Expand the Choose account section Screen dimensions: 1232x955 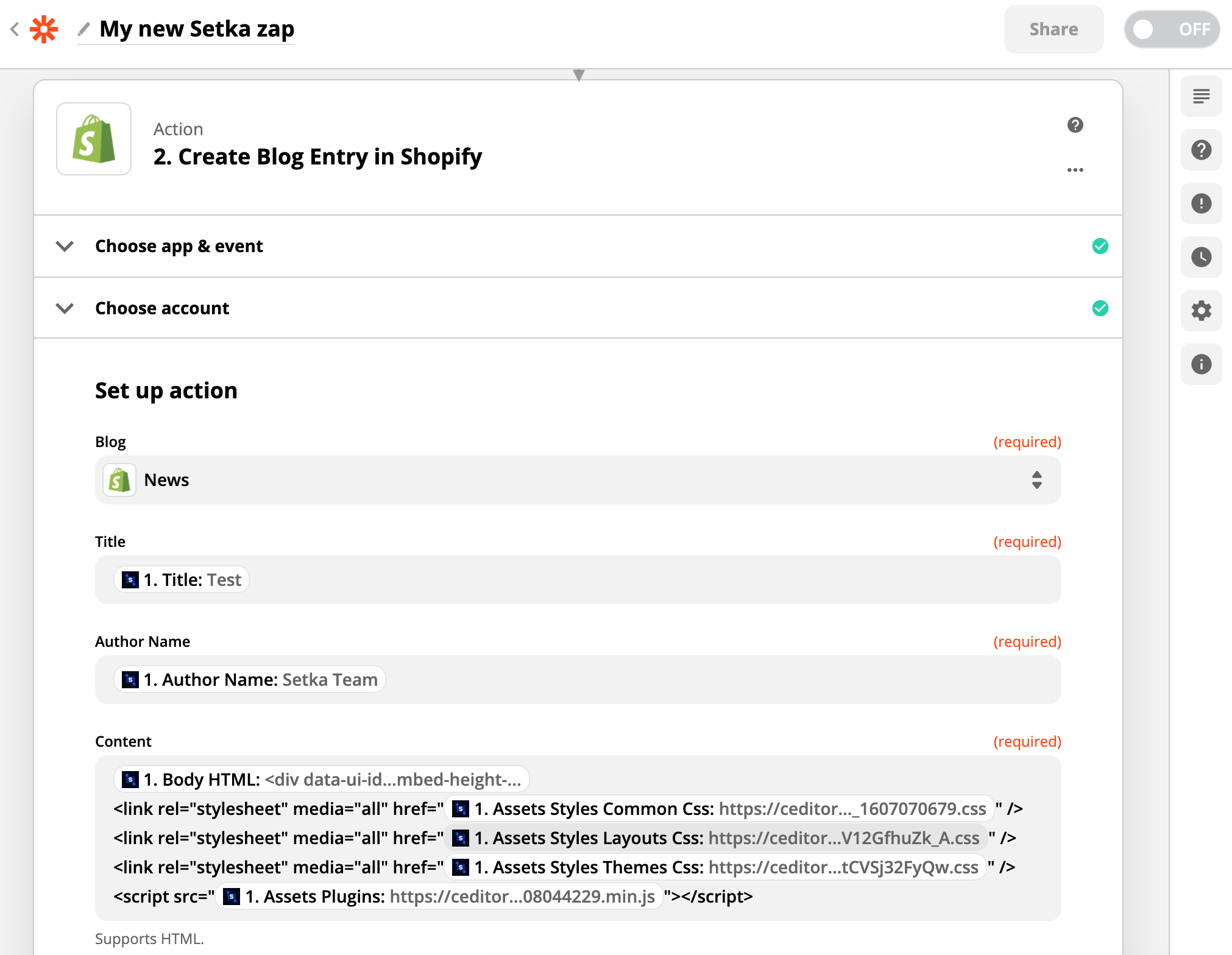(x=162, y=308)
